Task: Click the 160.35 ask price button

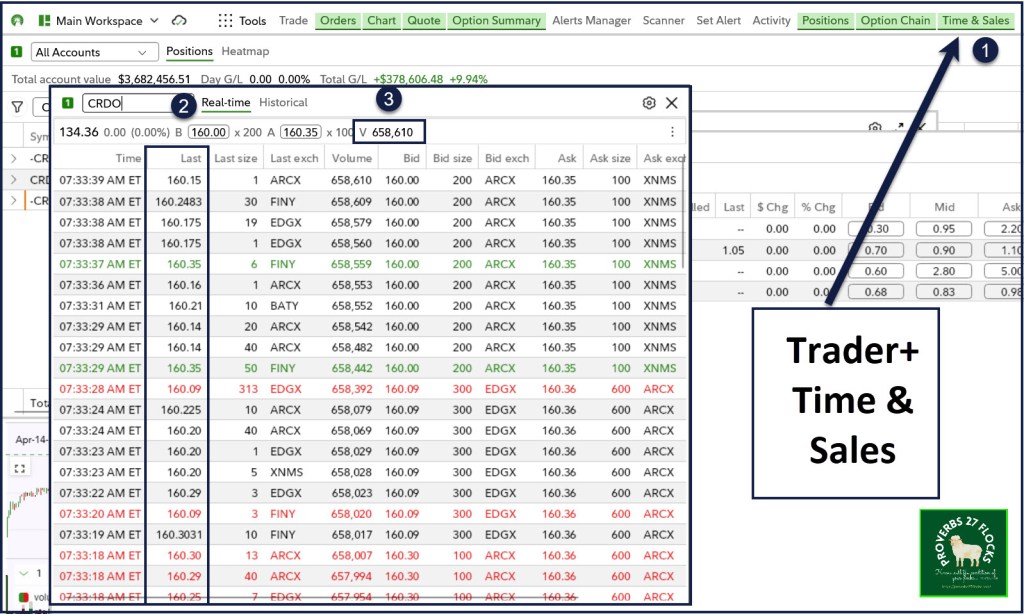Action: click(300, 132)
